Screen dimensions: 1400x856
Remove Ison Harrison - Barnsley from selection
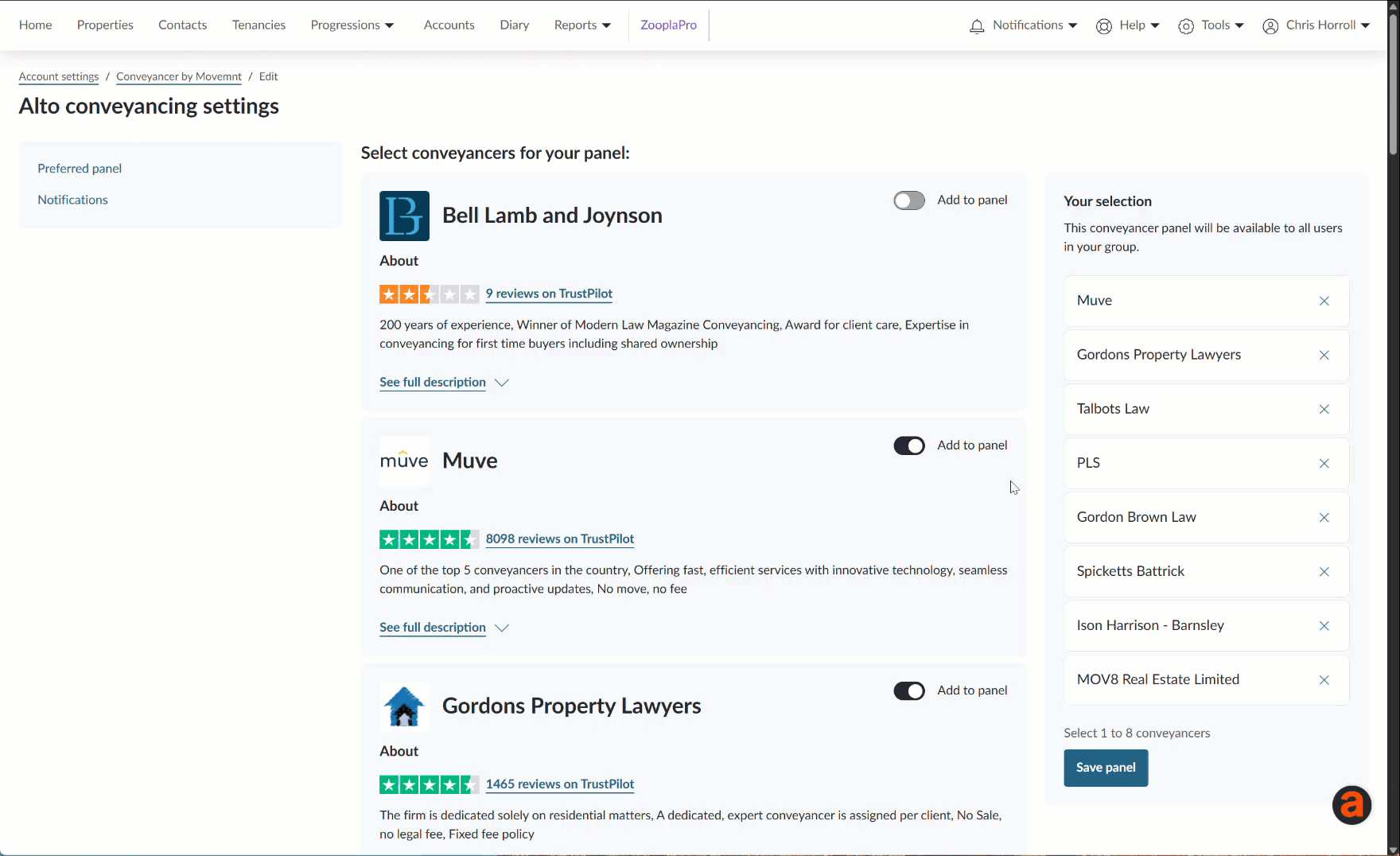pyautogui.click(x=1324, y=625)
